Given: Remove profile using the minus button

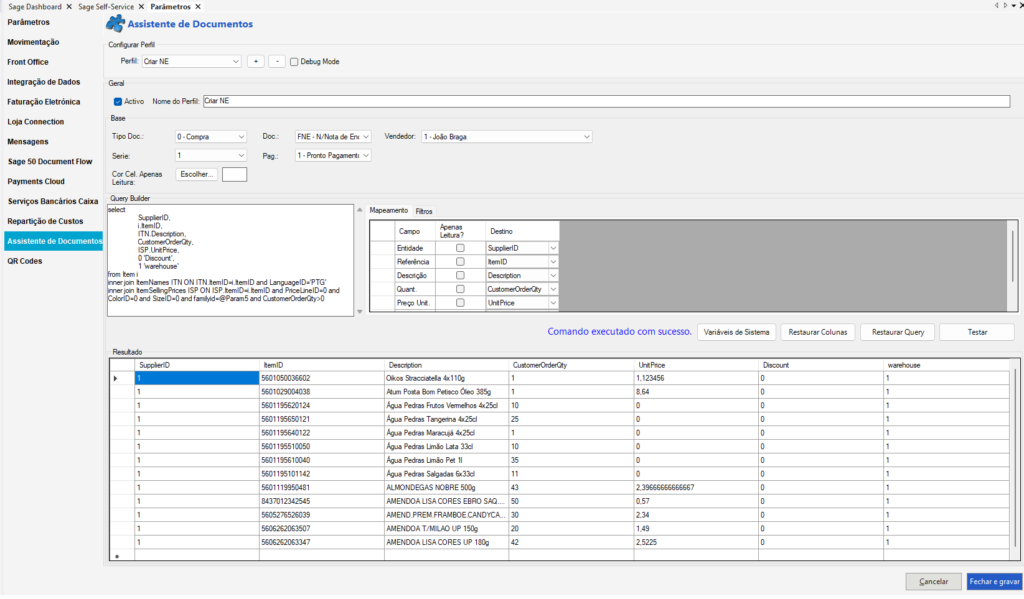Looking at the screenshot, I should click(x=277, y=61).
